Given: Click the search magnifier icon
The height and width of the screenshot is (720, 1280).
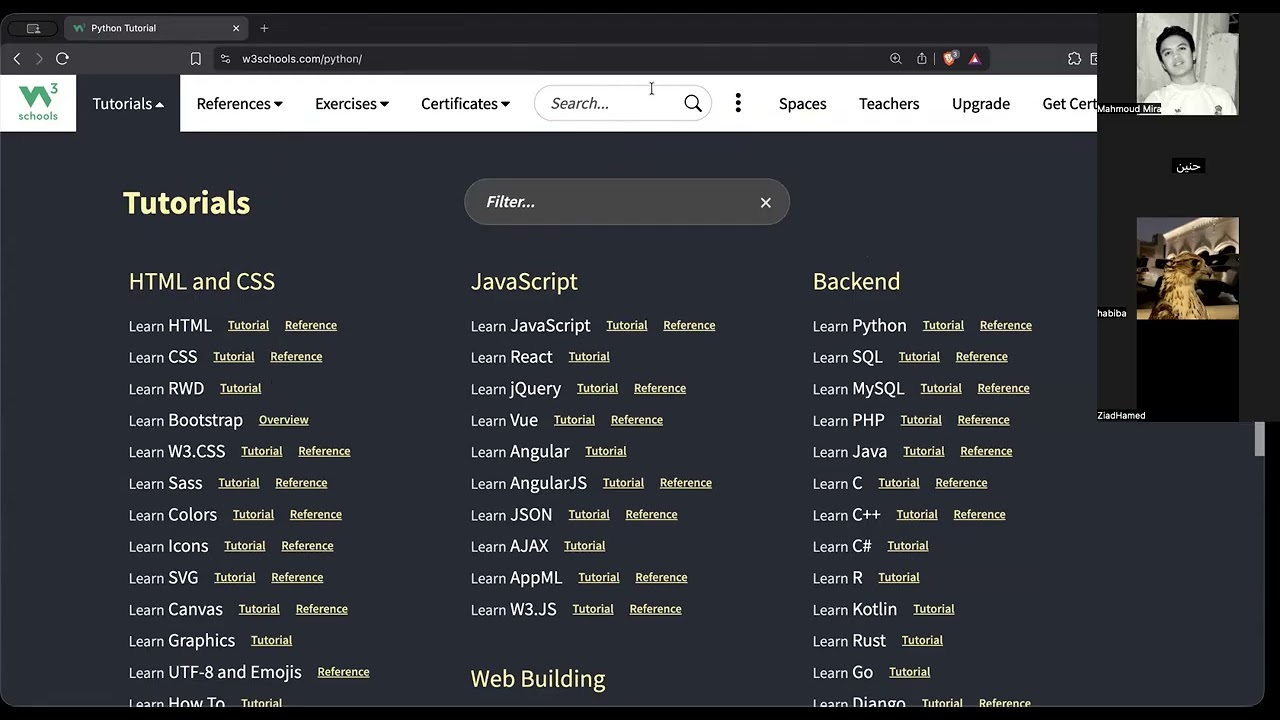Looking at the screenshot, I should click(693, 103).
